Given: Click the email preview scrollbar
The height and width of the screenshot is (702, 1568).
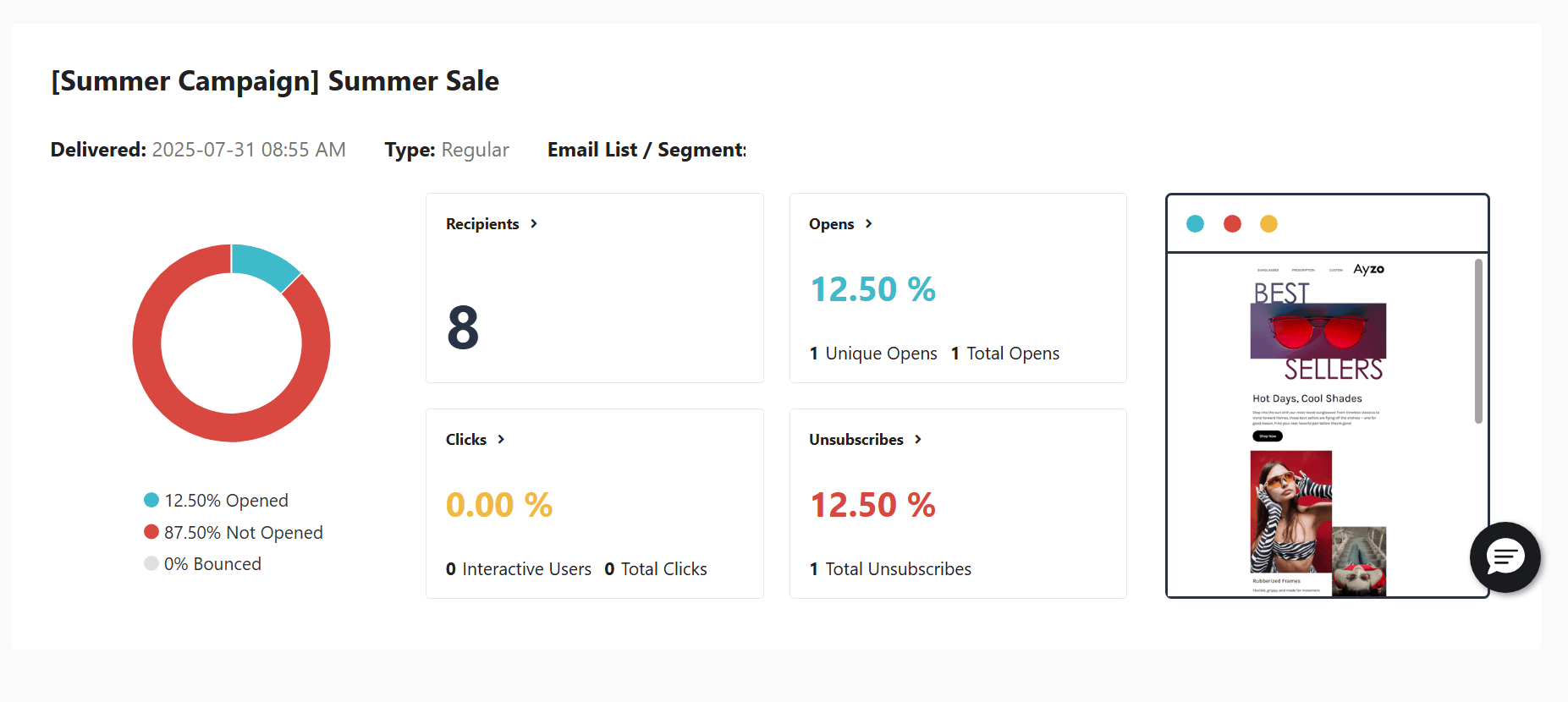Looking at the screenshot, I should 1478,338.
